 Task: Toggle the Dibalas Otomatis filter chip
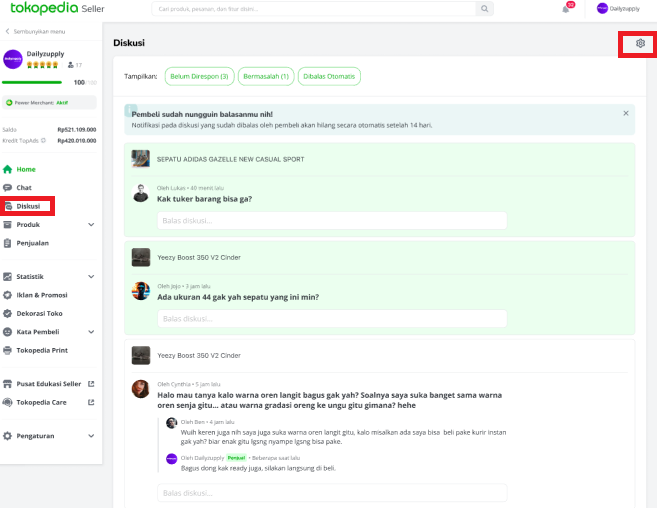[329, 76]
